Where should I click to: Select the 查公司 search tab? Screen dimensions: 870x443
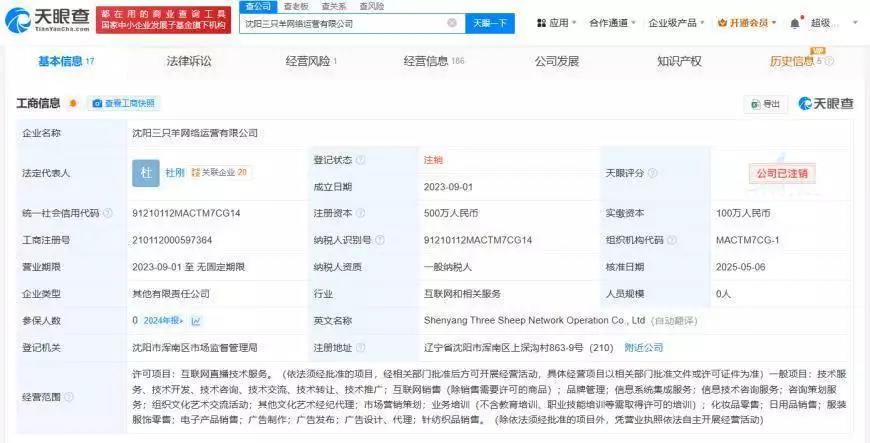258,6
